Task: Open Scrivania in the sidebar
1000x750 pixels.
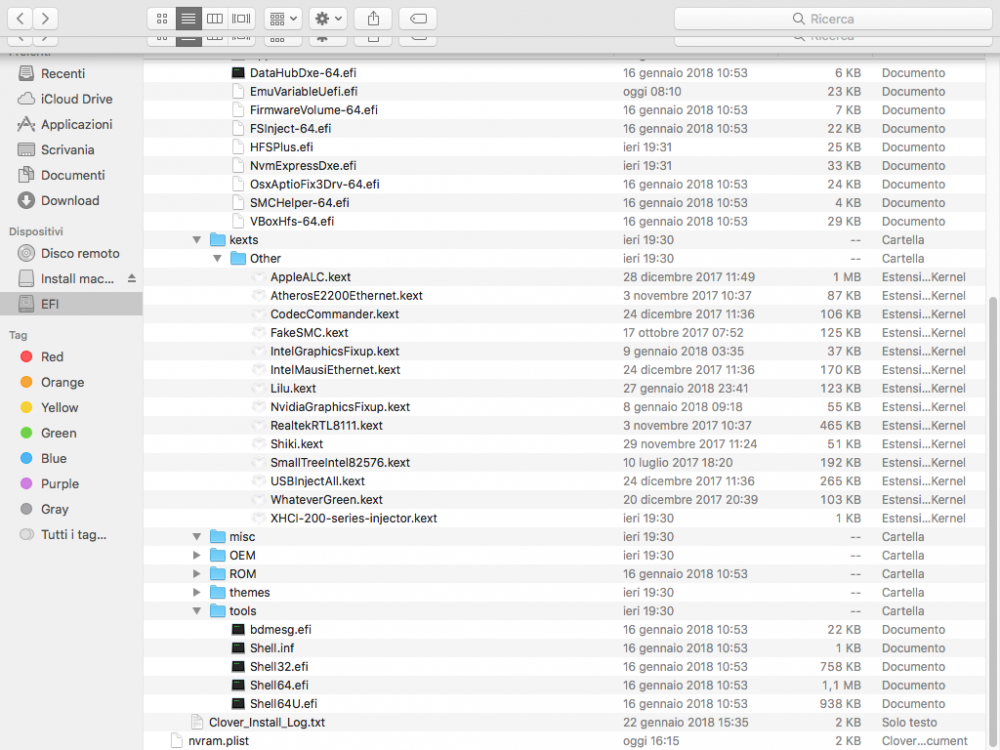Action: click(x=55, y=150)
